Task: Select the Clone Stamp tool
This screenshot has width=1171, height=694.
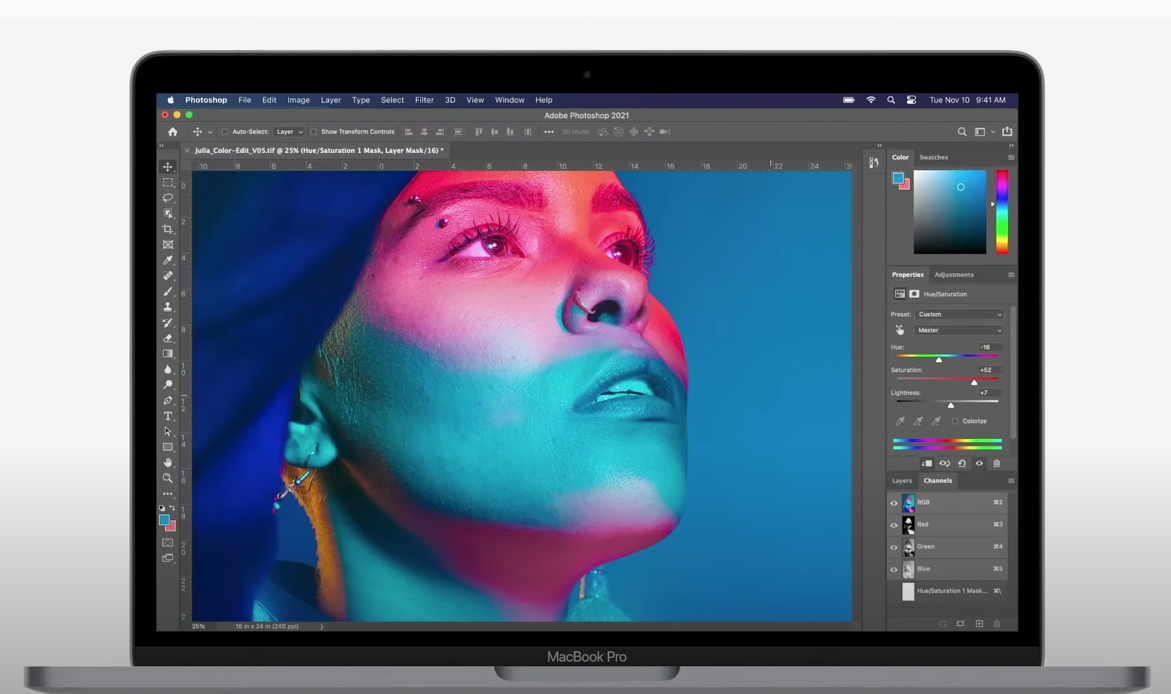Action: pyautogui.click(x=168, y=307)
